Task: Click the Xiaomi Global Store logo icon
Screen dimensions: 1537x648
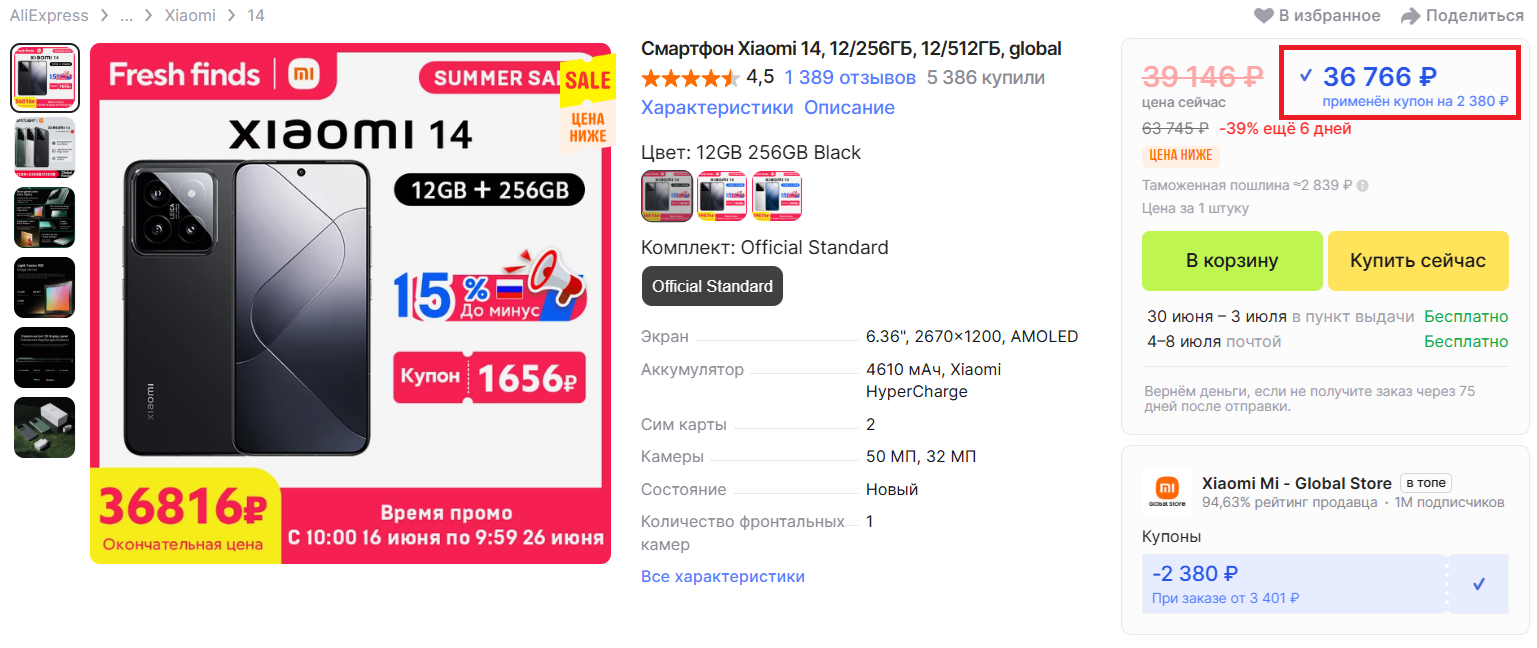Action: coord(1167,489)
